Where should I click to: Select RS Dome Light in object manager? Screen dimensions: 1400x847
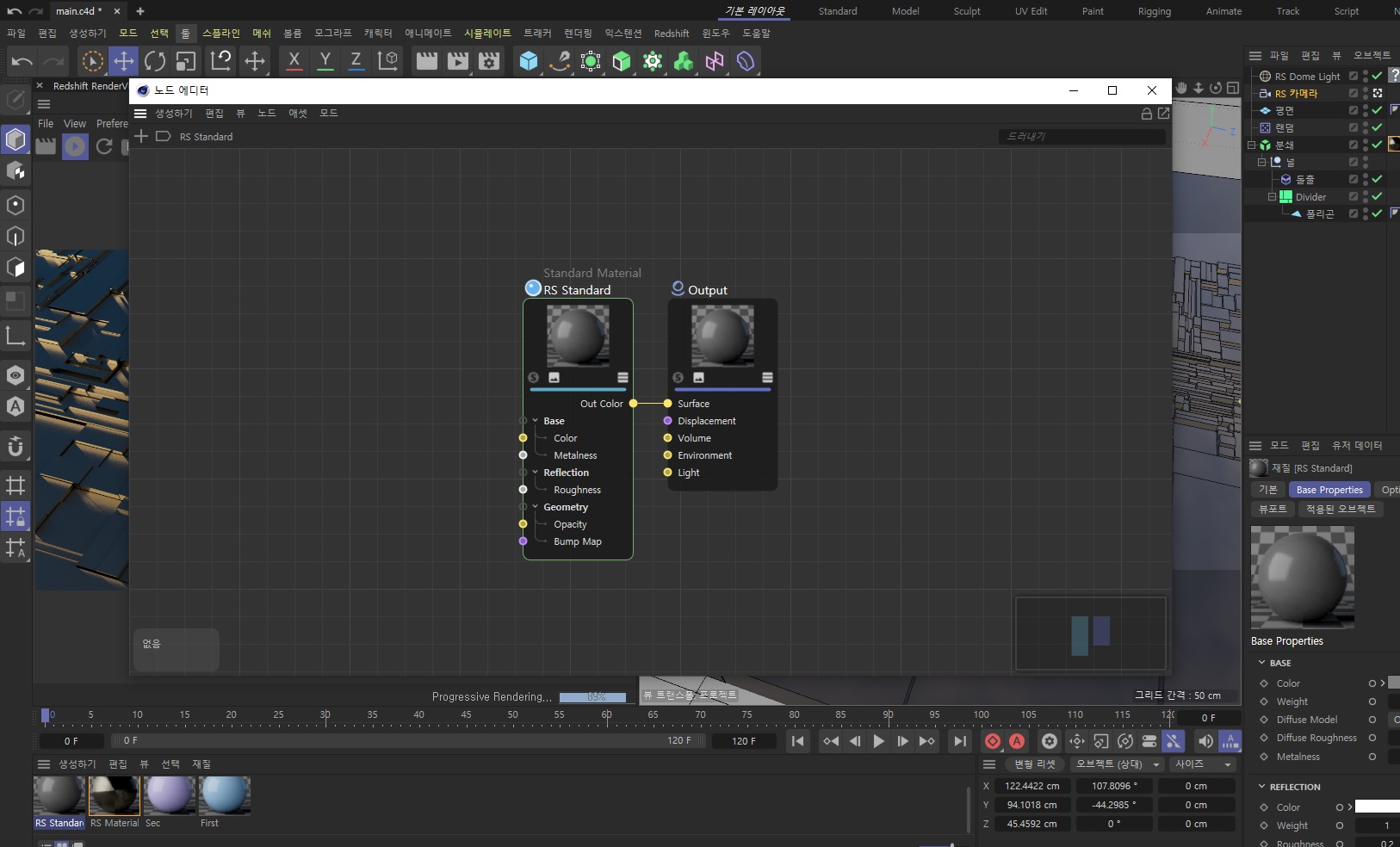(1307, 77)
